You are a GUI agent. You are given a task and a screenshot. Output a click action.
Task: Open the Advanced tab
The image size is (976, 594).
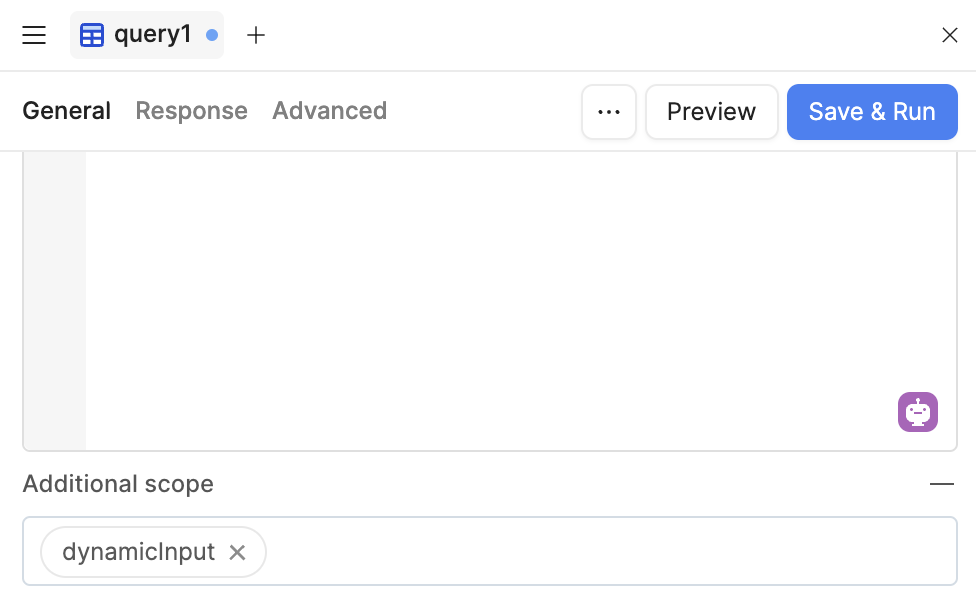pos(329,111)
